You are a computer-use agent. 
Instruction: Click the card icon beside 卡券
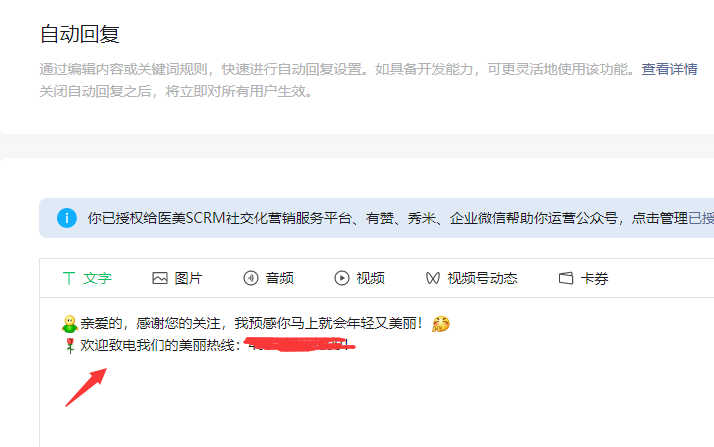[x=566, y=278]
